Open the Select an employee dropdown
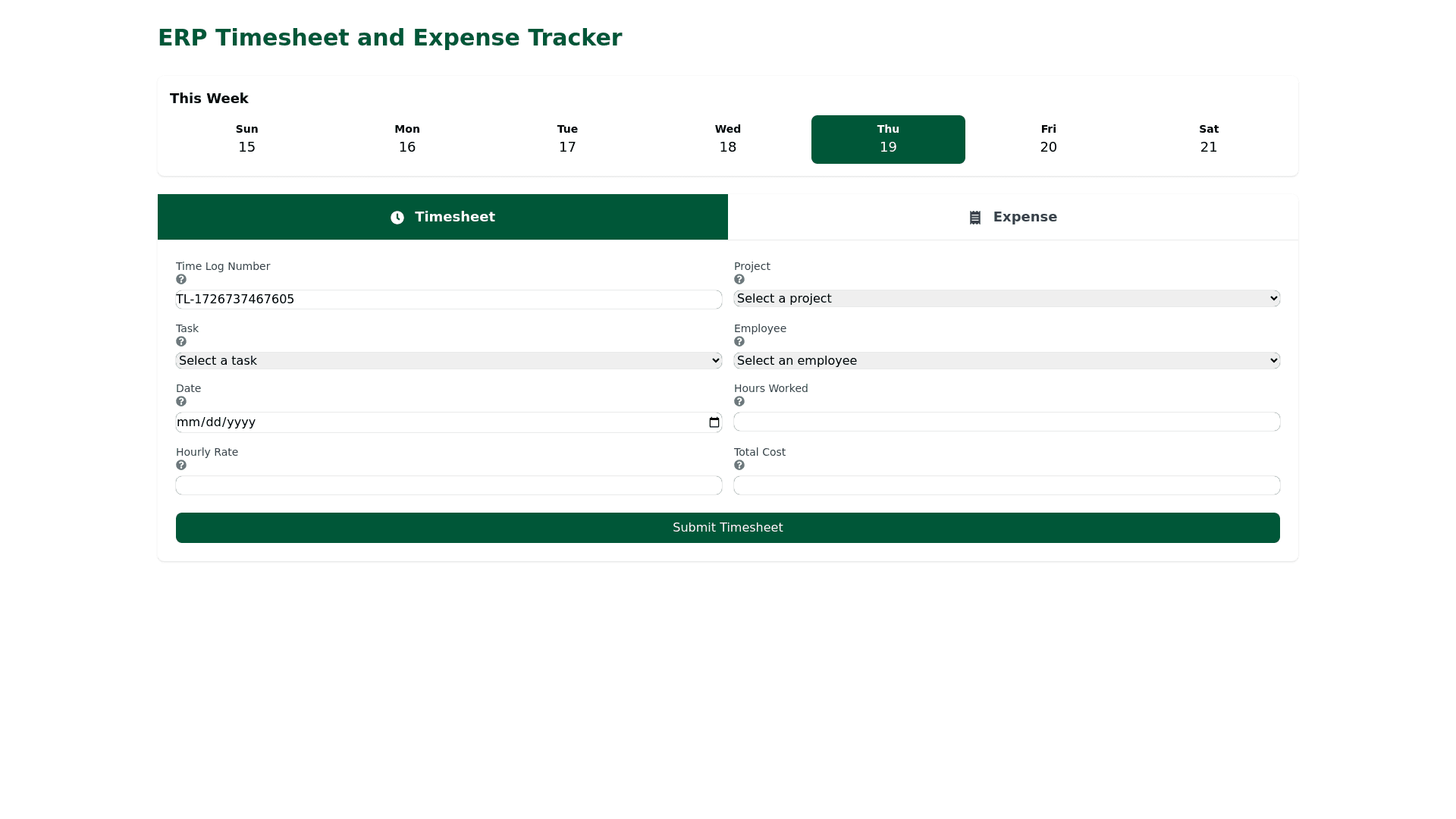Viewport: 1456px width, 819px height. pos(1006,361)
